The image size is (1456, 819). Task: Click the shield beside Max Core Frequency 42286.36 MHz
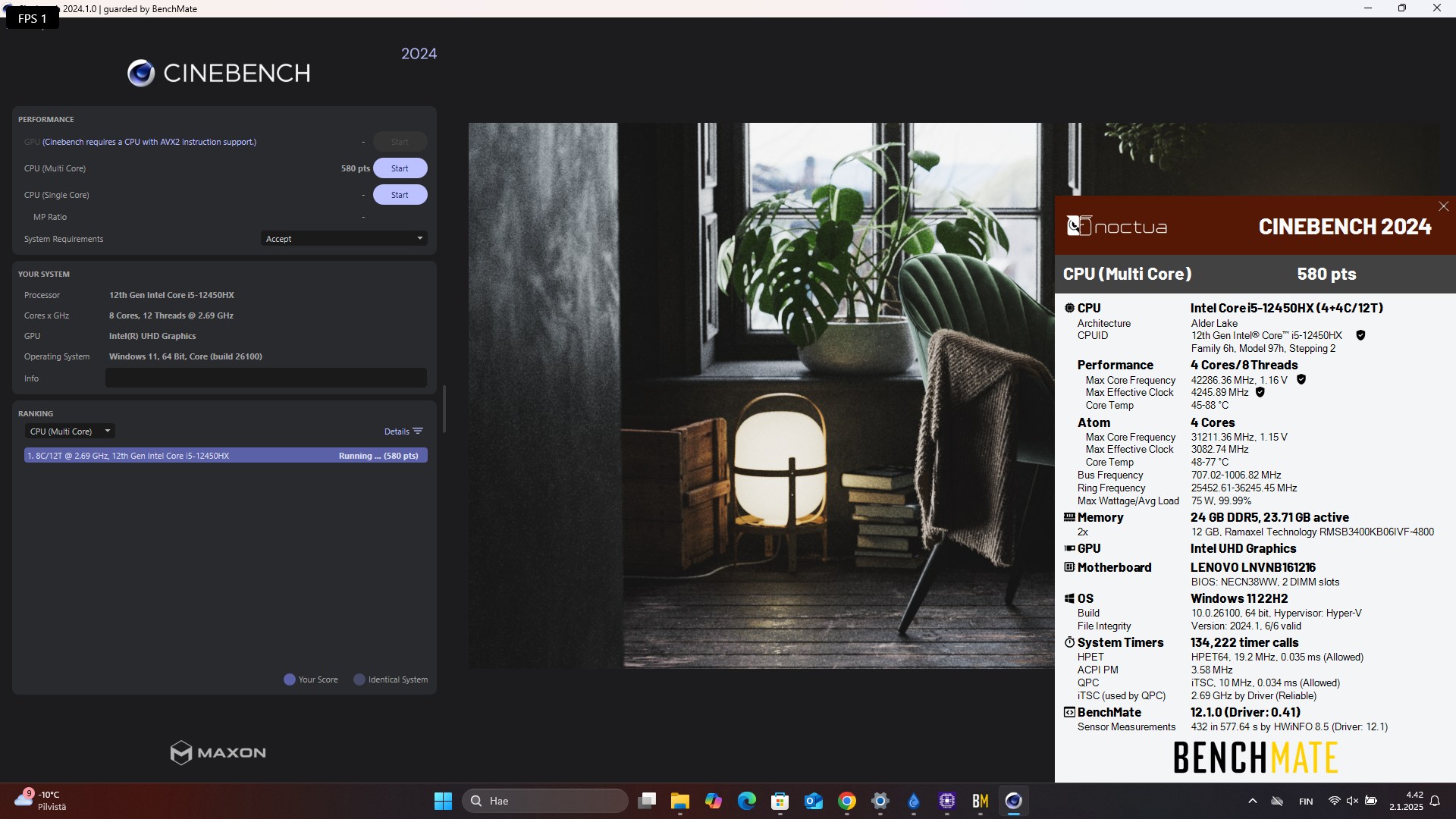1301,380
